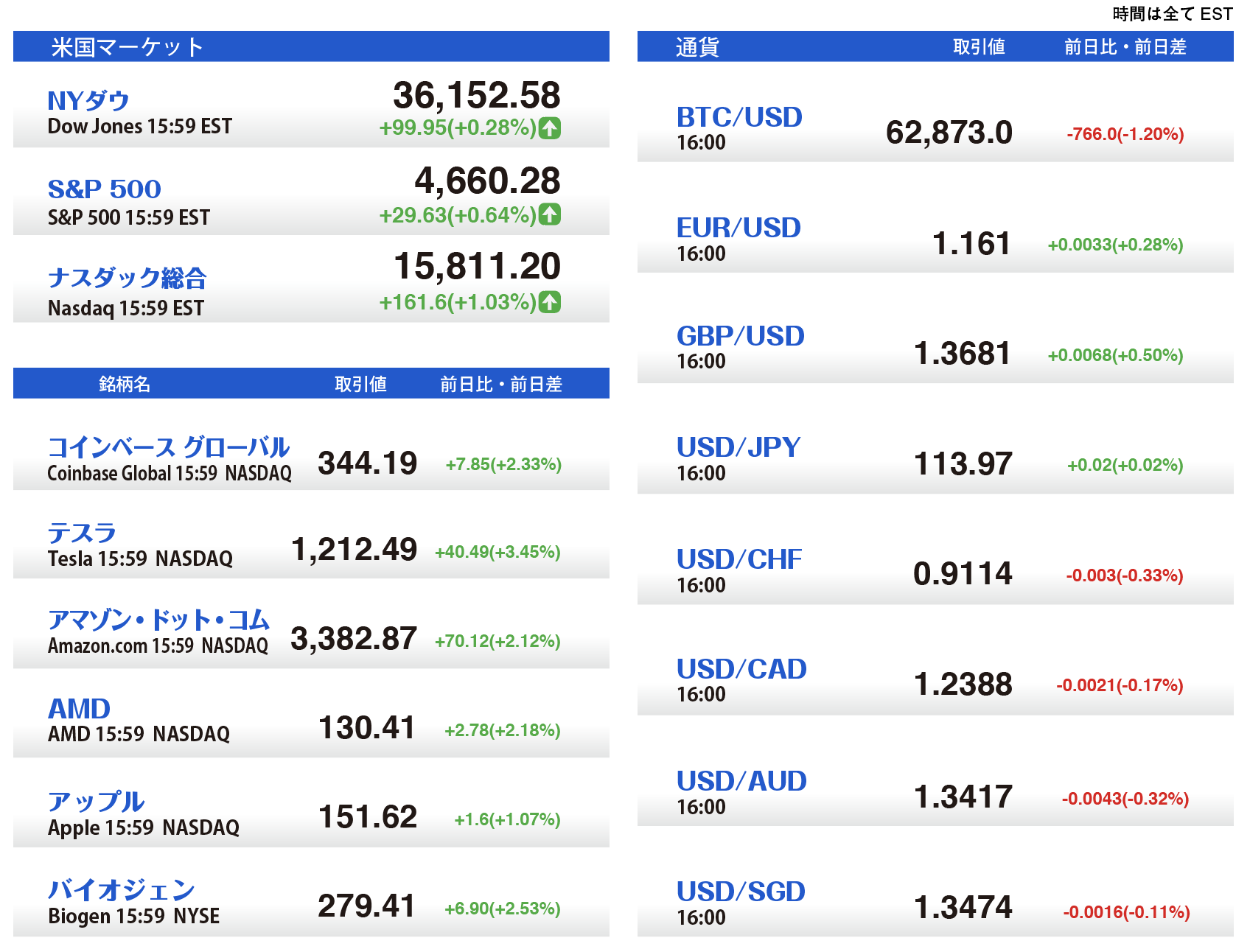This screenshot has width=1250, height=952.
Task: Click the green up arrow beside Nasdaq change
Action: 549,302
